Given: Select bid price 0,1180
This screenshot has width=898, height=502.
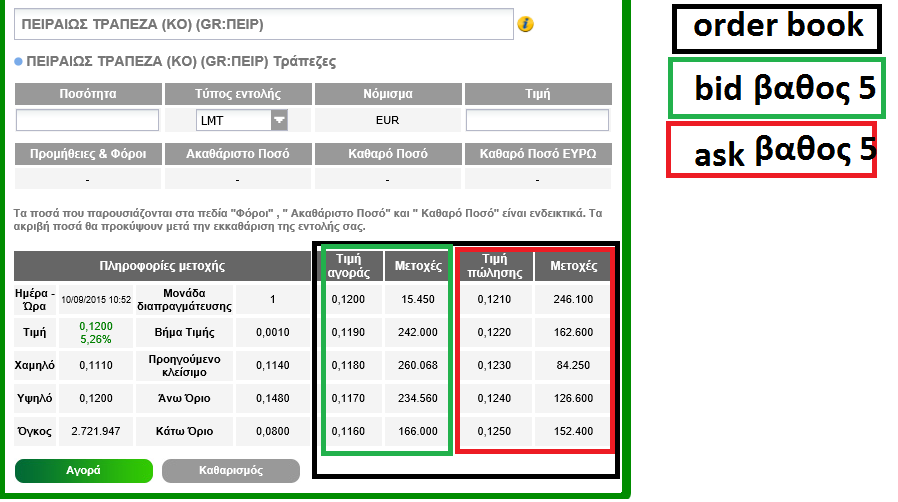Looking at the screenshot, I should coord(348,365).
